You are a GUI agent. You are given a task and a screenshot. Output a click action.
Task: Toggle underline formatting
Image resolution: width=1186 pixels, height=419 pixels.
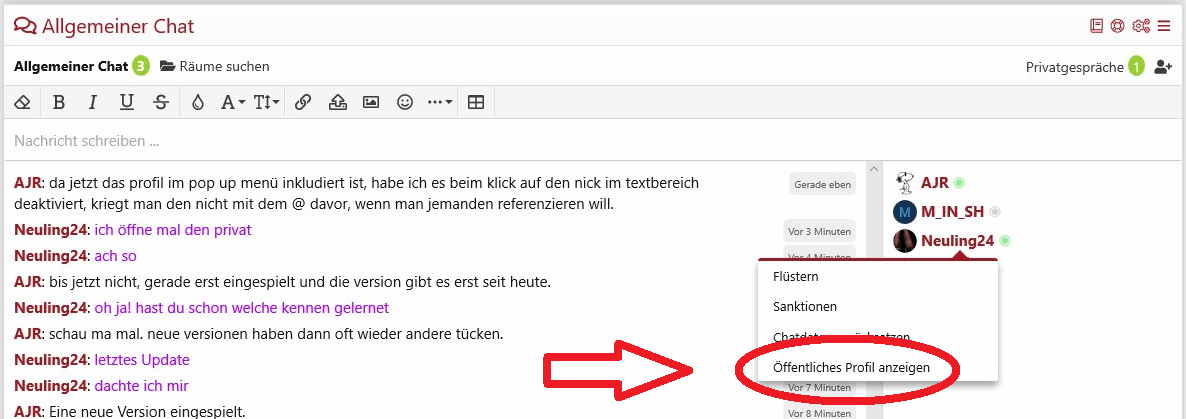click(127, 102)
